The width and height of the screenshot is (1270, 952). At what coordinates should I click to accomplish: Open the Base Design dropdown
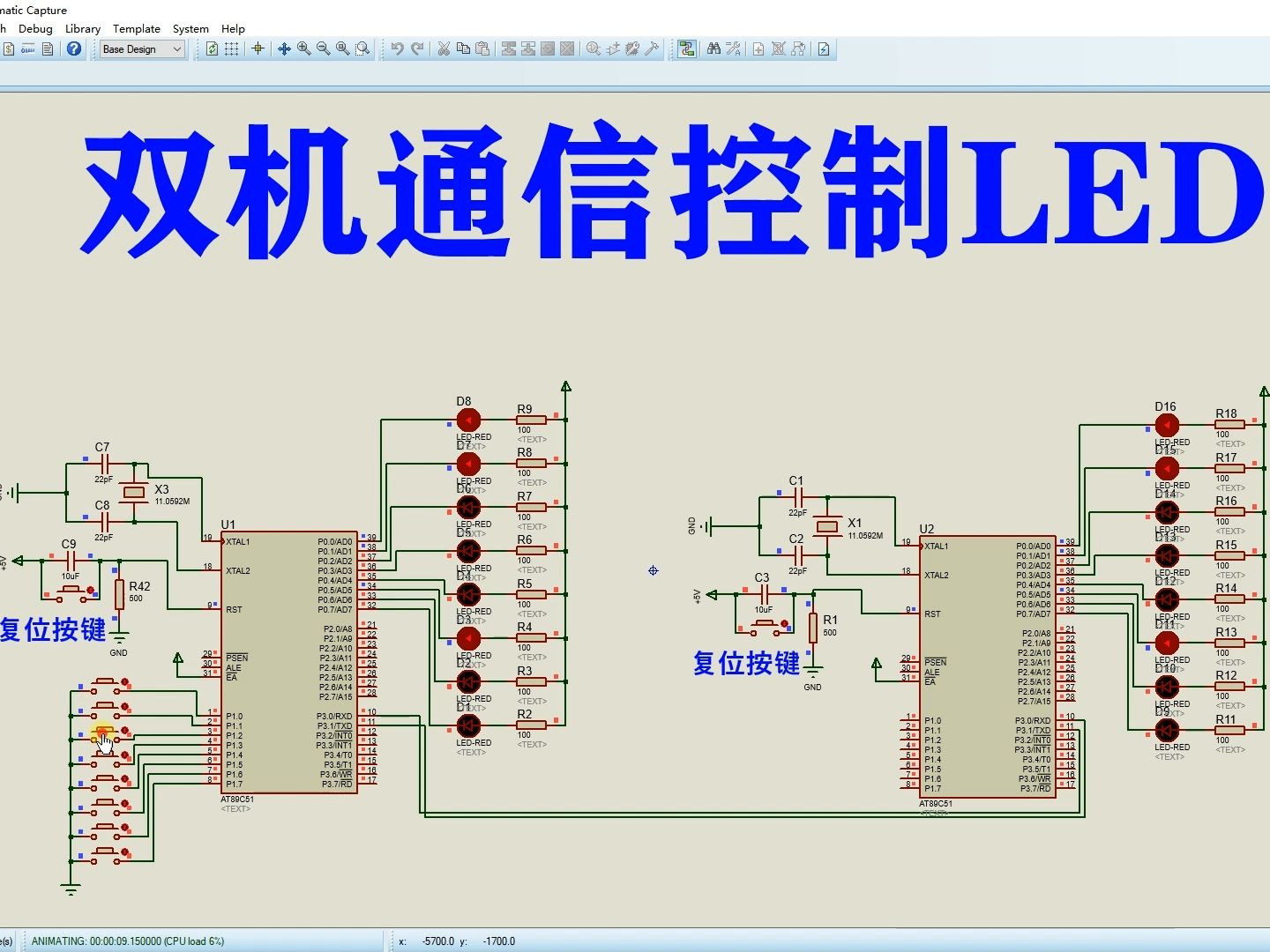point(141,48)
